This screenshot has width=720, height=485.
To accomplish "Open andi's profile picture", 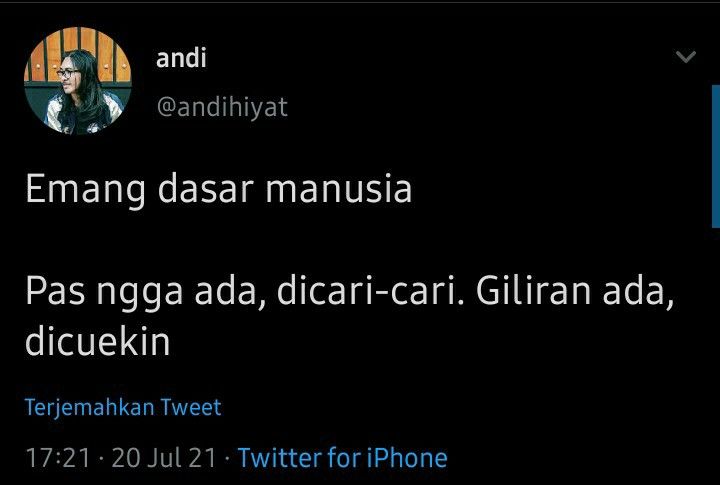I will [78, 81].
